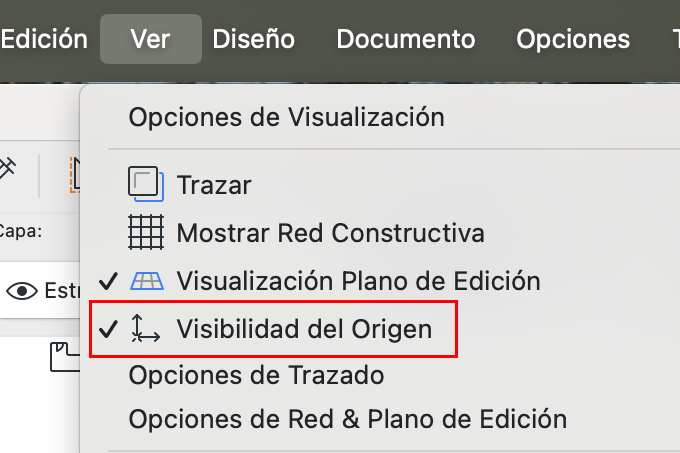Click the origin axes icon
680x453 pixels.
click(x=146, y=329)
